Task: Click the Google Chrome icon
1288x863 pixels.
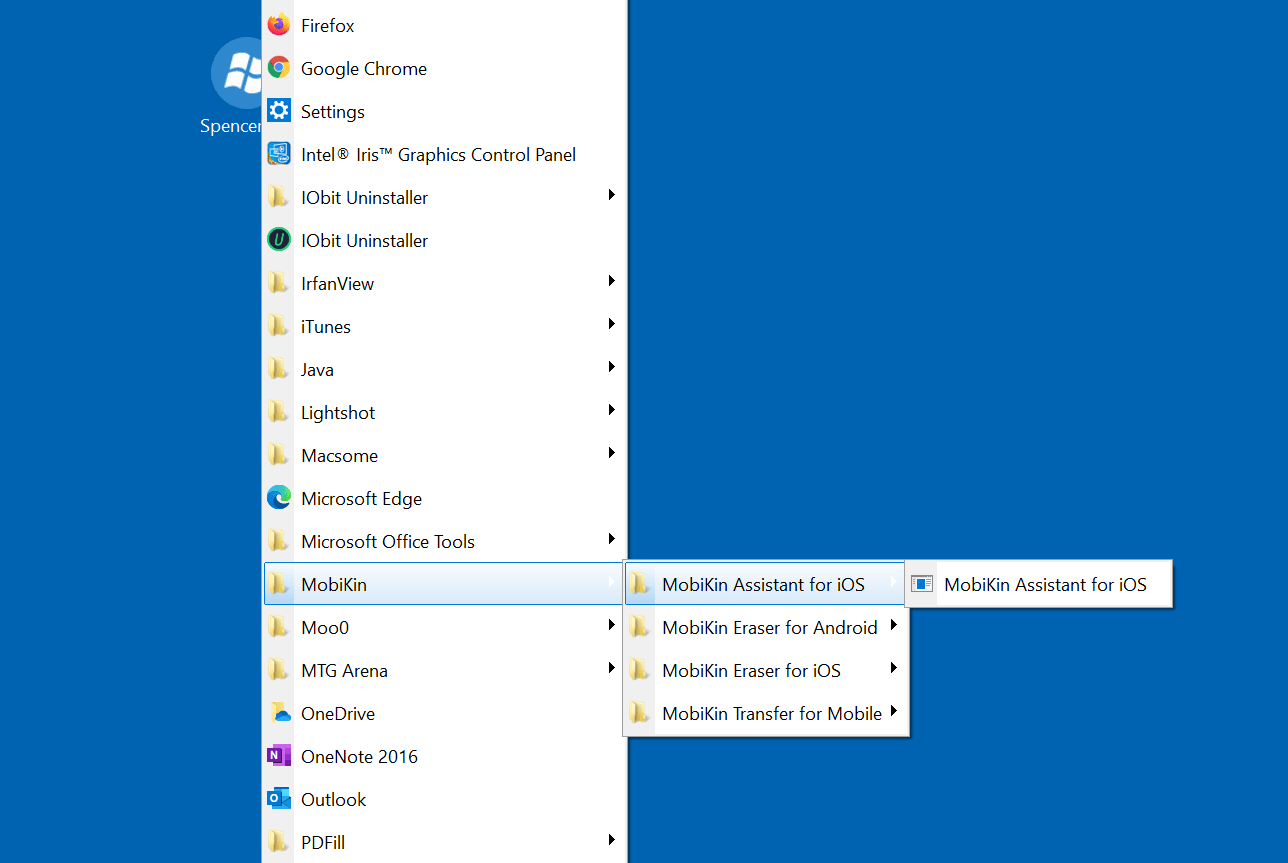Action: pos(279,68)
